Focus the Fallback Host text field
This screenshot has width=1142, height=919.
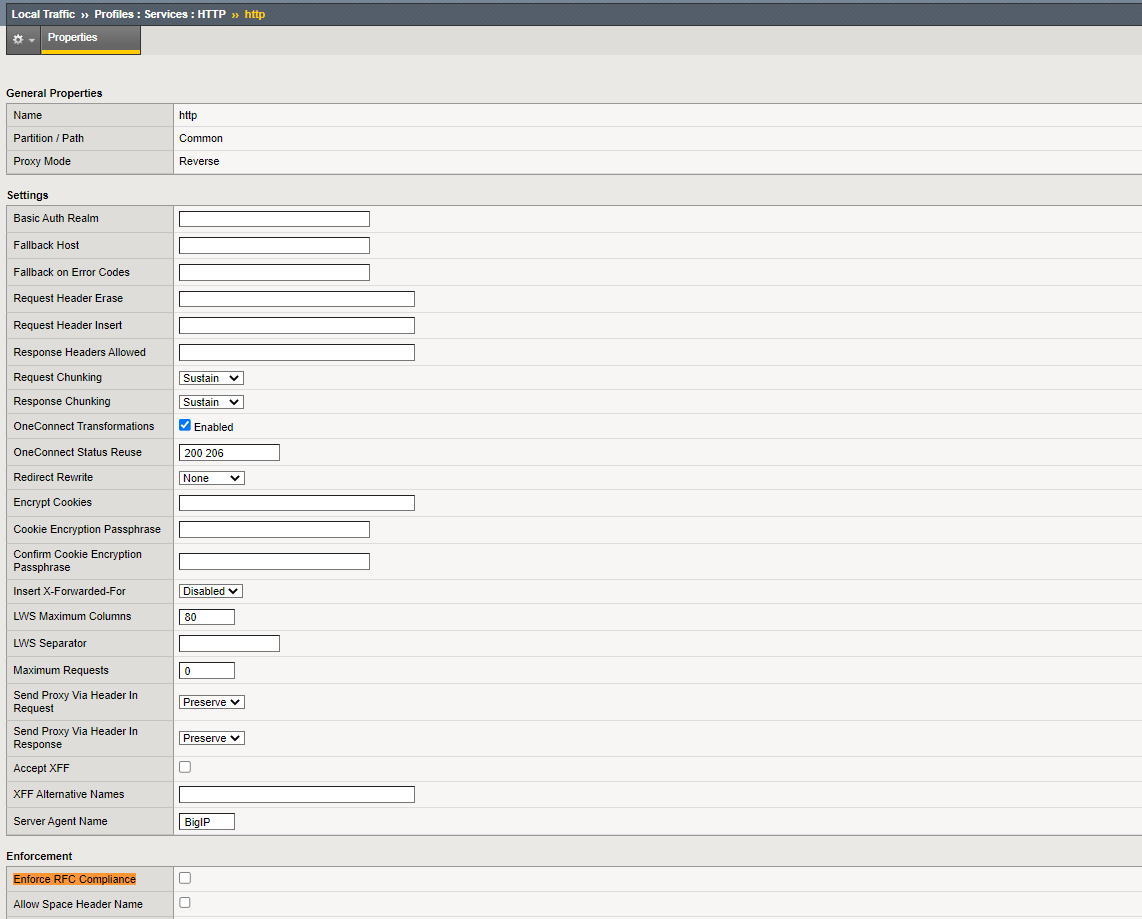pyautogui.click(x=274, y=245)
